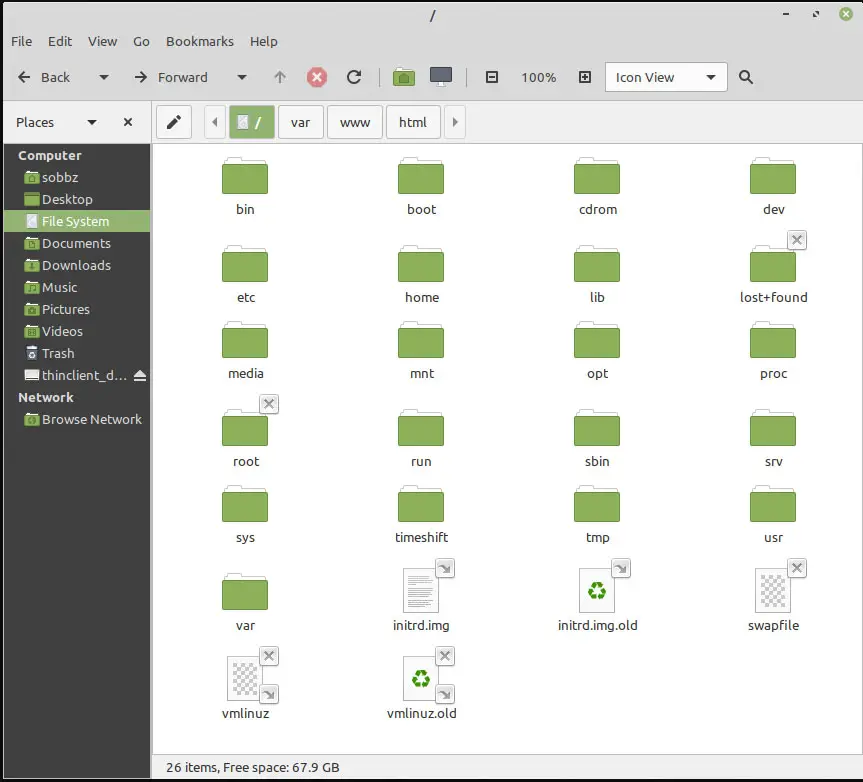This screenshot has height=782, width=863.
Task: Open Pictures in the sidebar
Action: tap(77, 309)
